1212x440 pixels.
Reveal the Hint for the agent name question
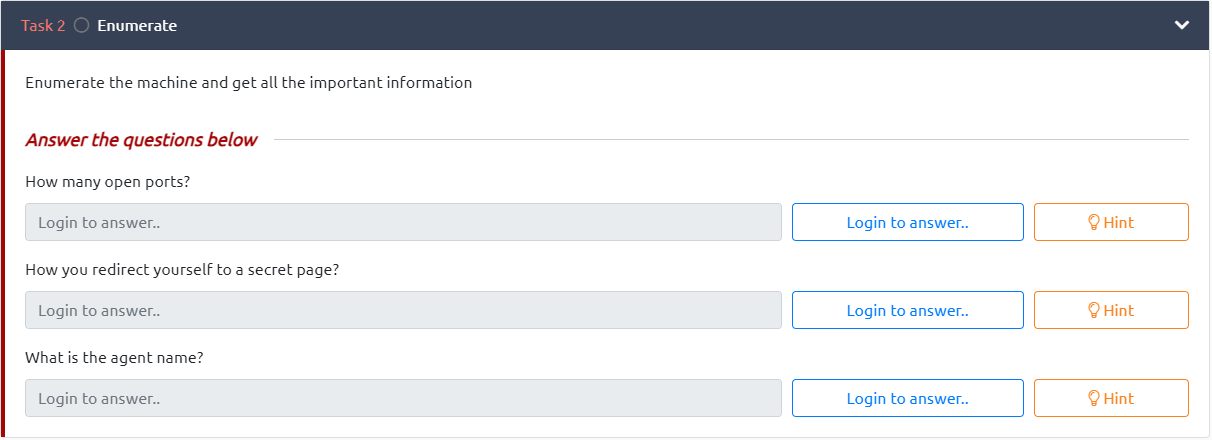point(1110,398)
